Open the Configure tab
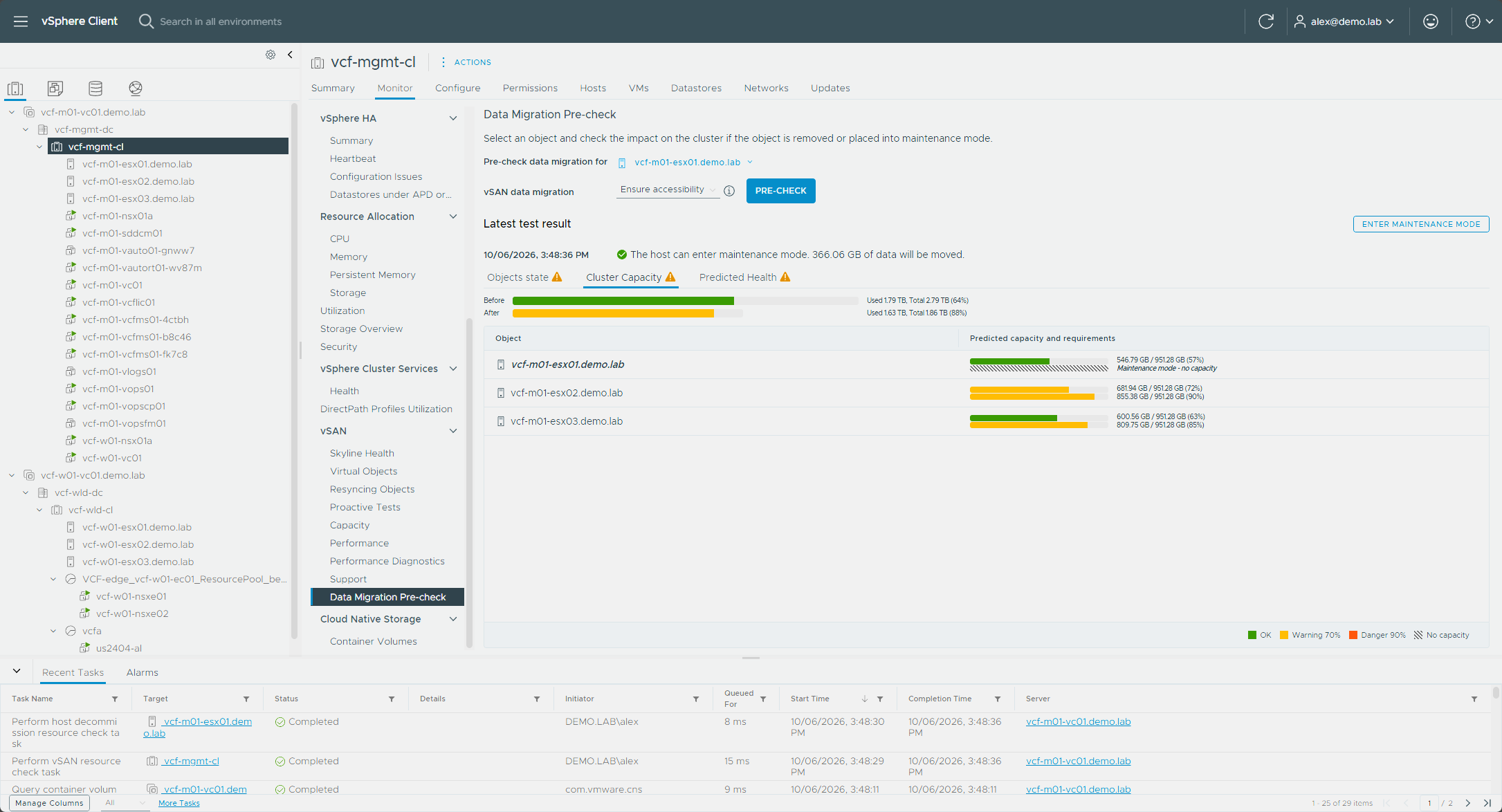The image size is (1502, 812). 457,88
